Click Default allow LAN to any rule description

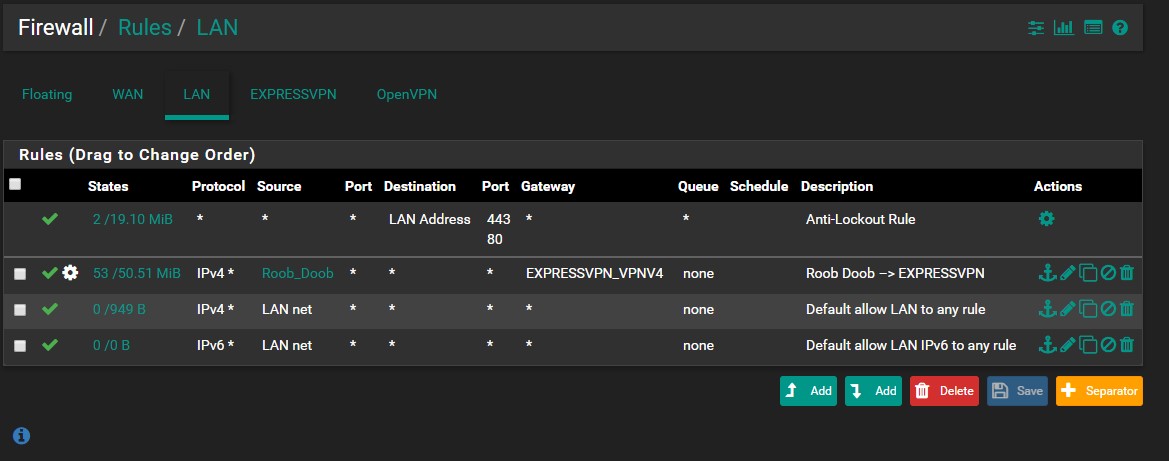tap(895, 309)
